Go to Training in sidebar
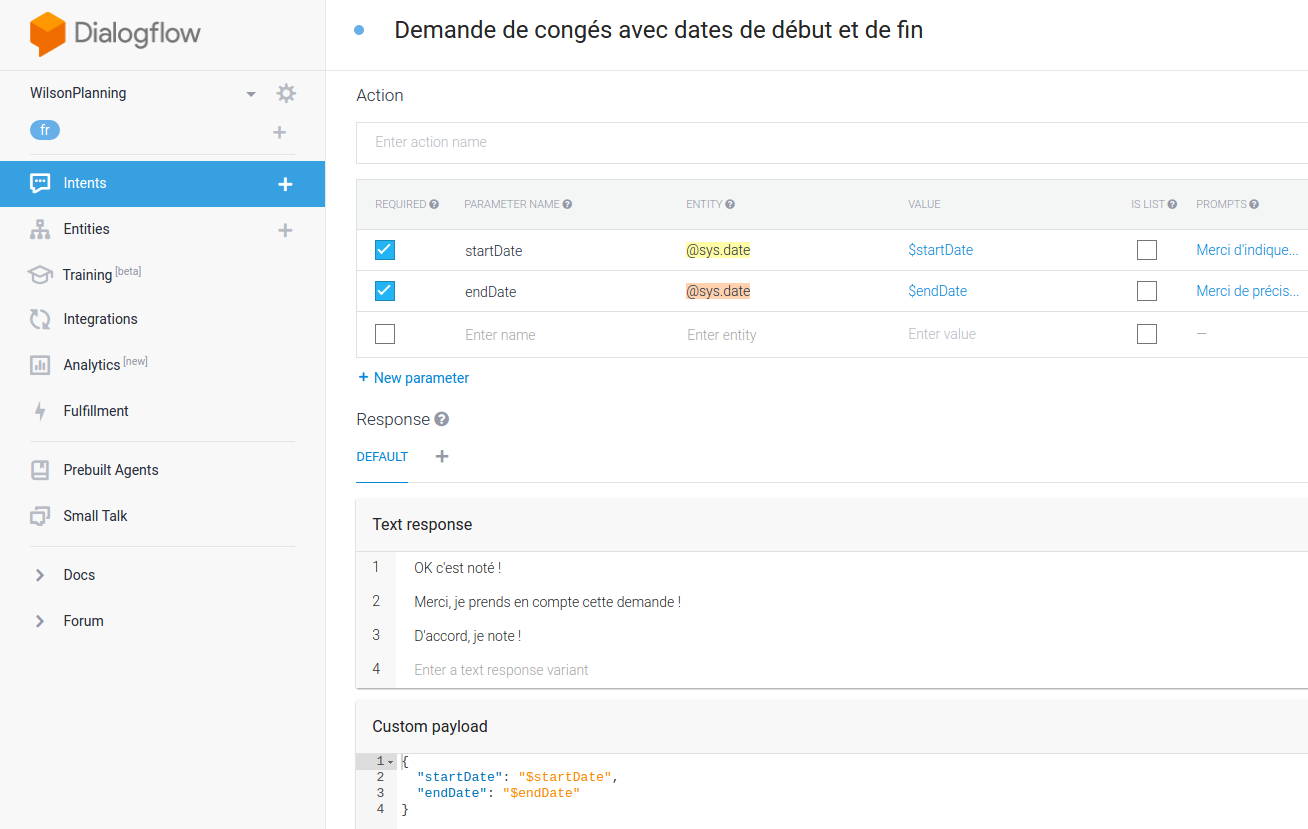The height and width of the screenshot is (829, 1308). point(87,275)
